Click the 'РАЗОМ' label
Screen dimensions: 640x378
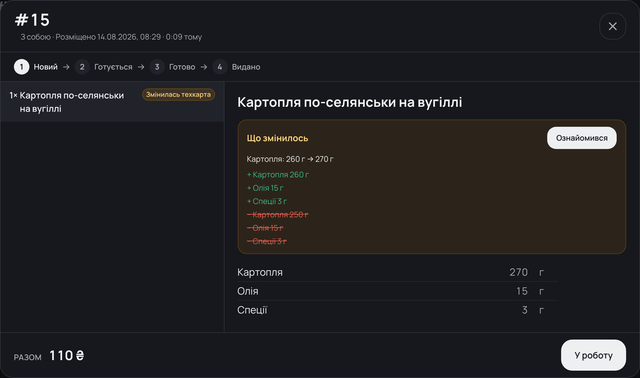coord(27,357)
